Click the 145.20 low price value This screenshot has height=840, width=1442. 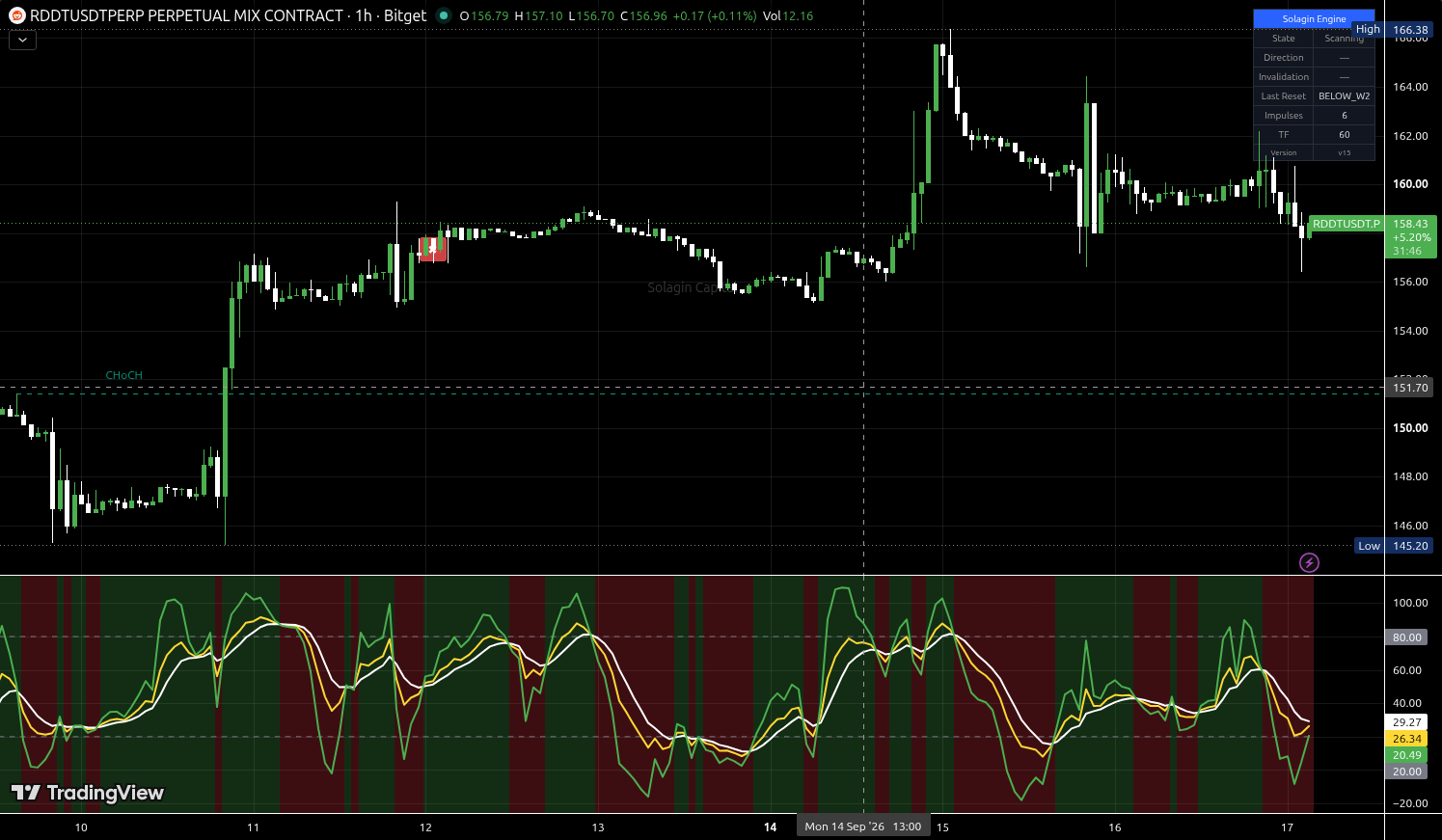tap(1410, 546)
